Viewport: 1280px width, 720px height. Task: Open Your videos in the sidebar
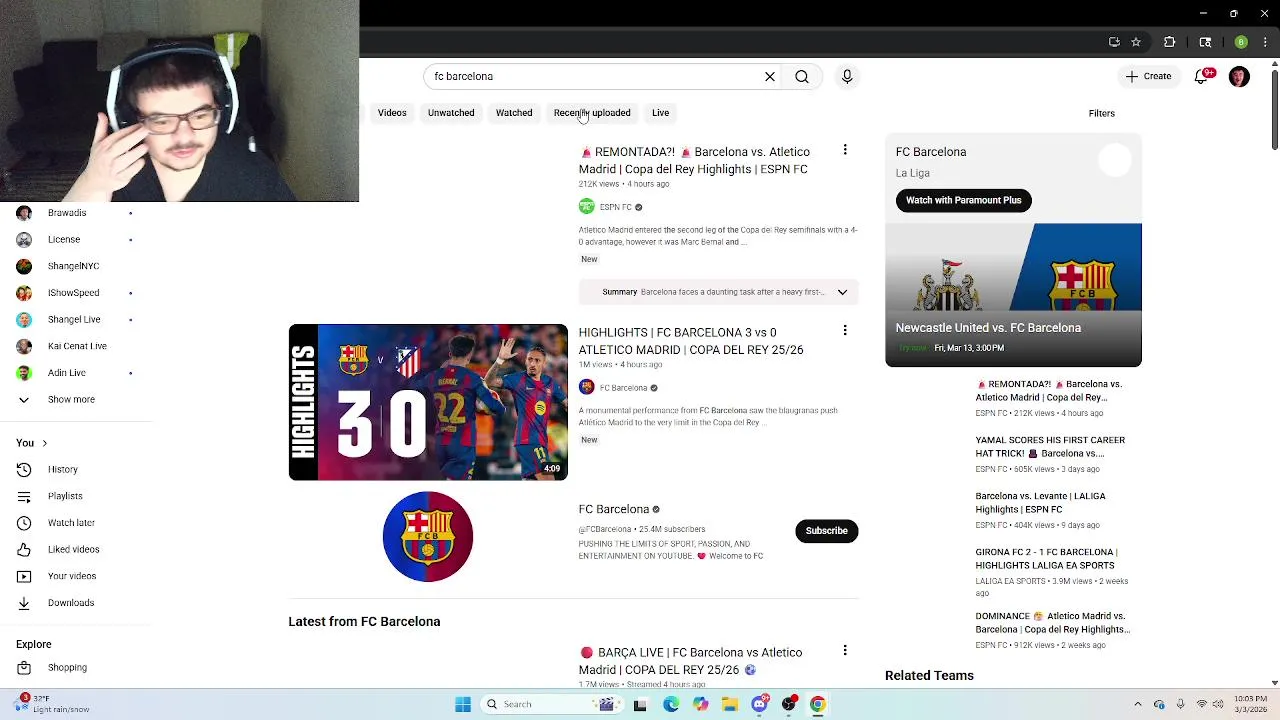coord(72,576)
